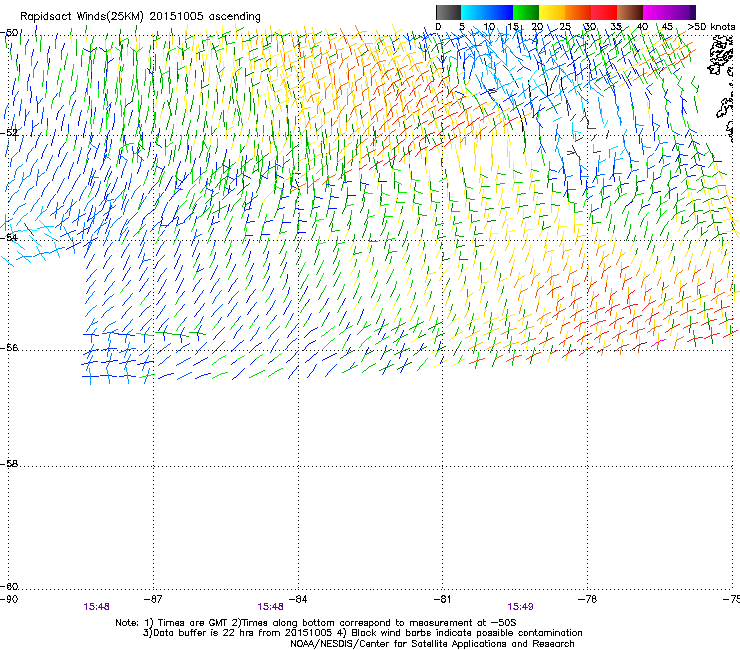Click the '-84' longitude axis label
This screenshot has height=650, width=740.
coord(298,599)
